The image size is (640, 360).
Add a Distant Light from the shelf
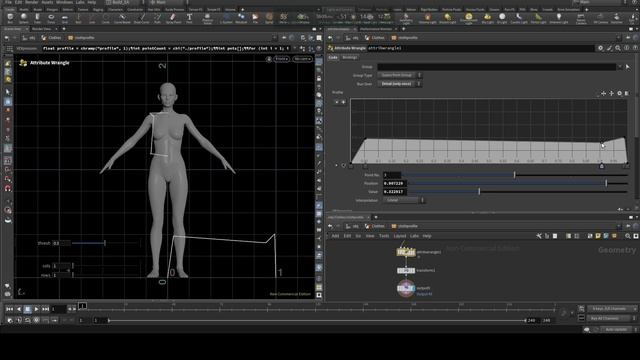click(x=448, y=18)
